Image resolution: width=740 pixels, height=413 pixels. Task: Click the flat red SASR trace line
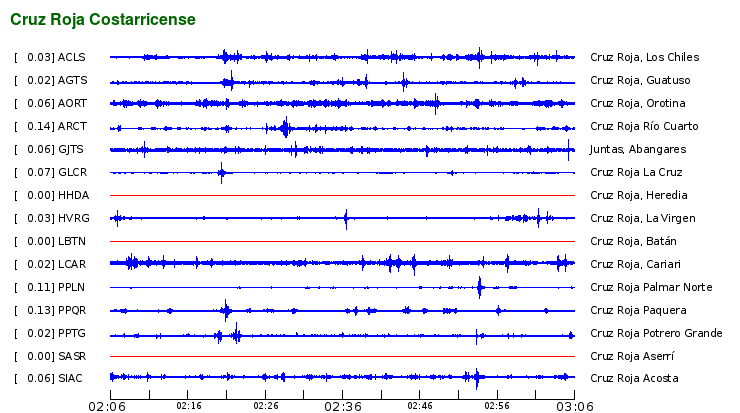[x=342, y=356]
